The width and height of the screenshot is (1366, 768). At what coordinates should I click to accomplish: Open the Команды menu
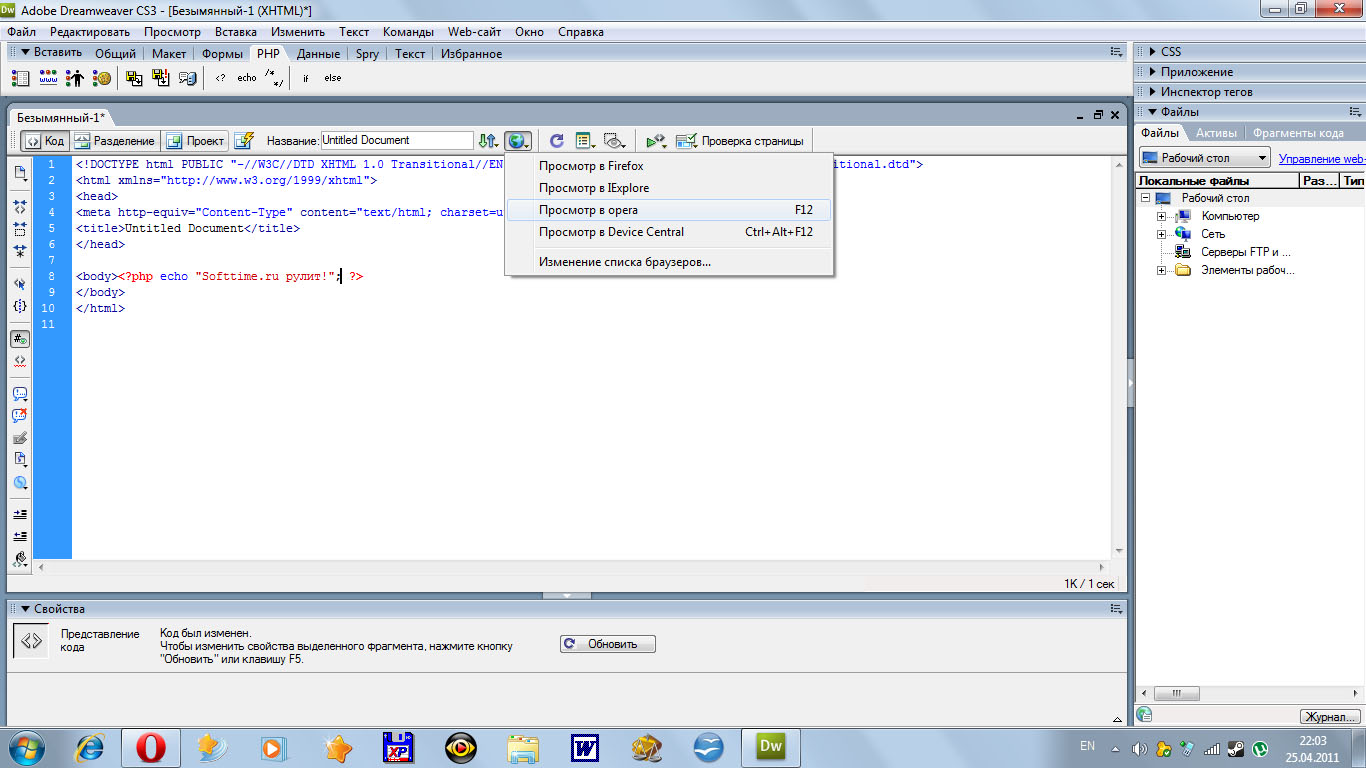tap(408, 32)
